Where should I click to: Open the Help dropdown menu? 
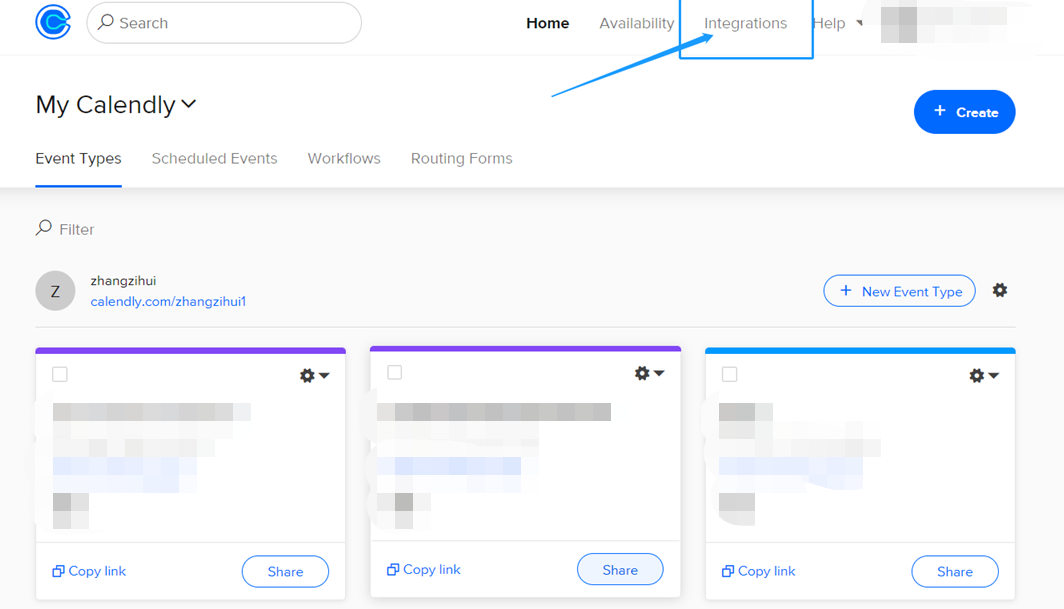click(x=837, y=23)
